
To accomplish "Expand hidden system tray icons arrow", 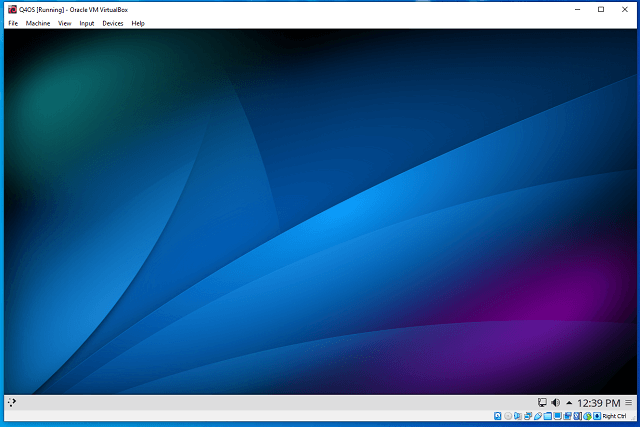I will coord(569,402).
